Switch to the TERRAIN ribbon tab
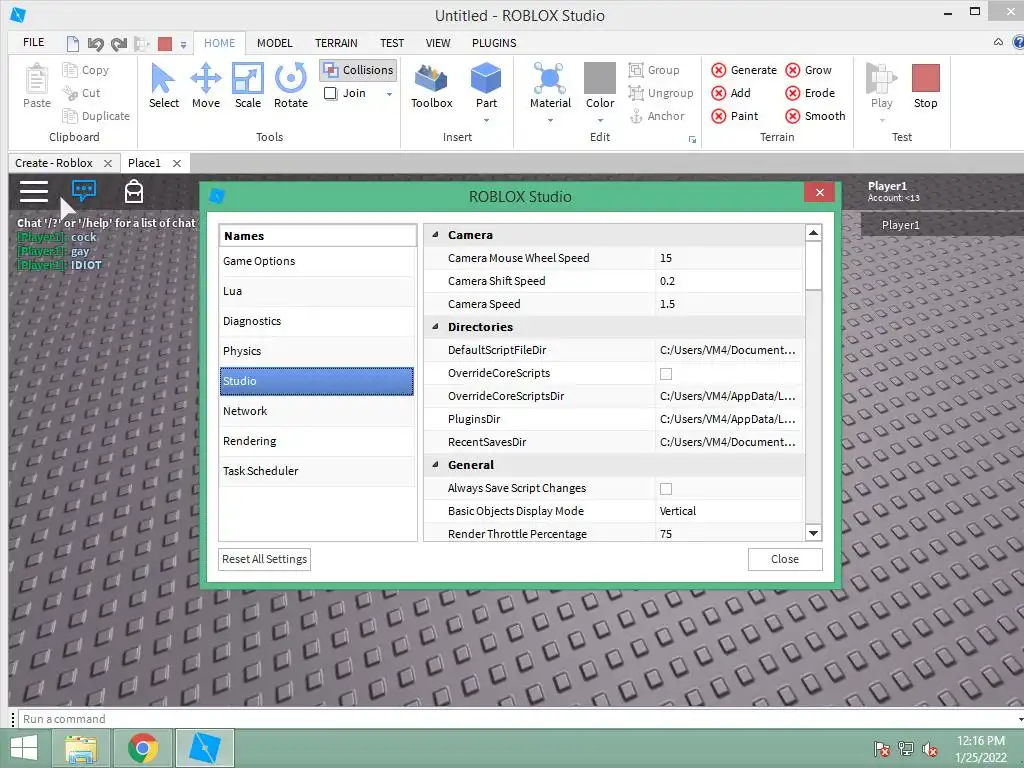Viewport: 1024px width, 768px height. point(336,43)
